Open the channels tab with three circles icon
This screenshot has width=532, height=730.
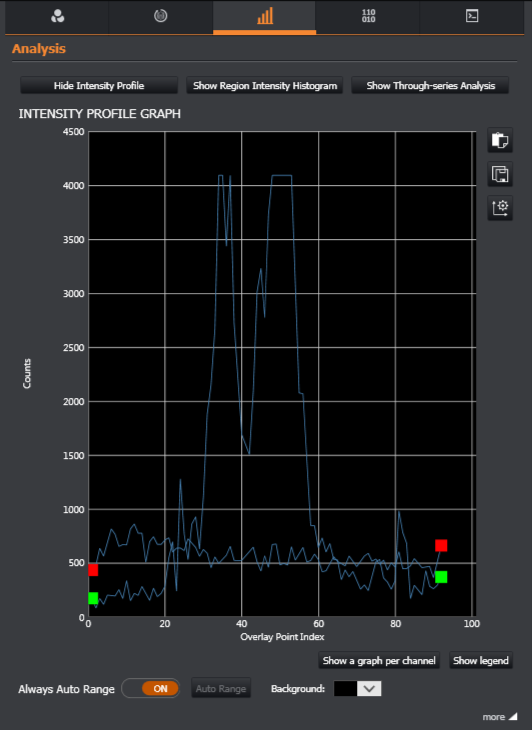tap(57, 17)
